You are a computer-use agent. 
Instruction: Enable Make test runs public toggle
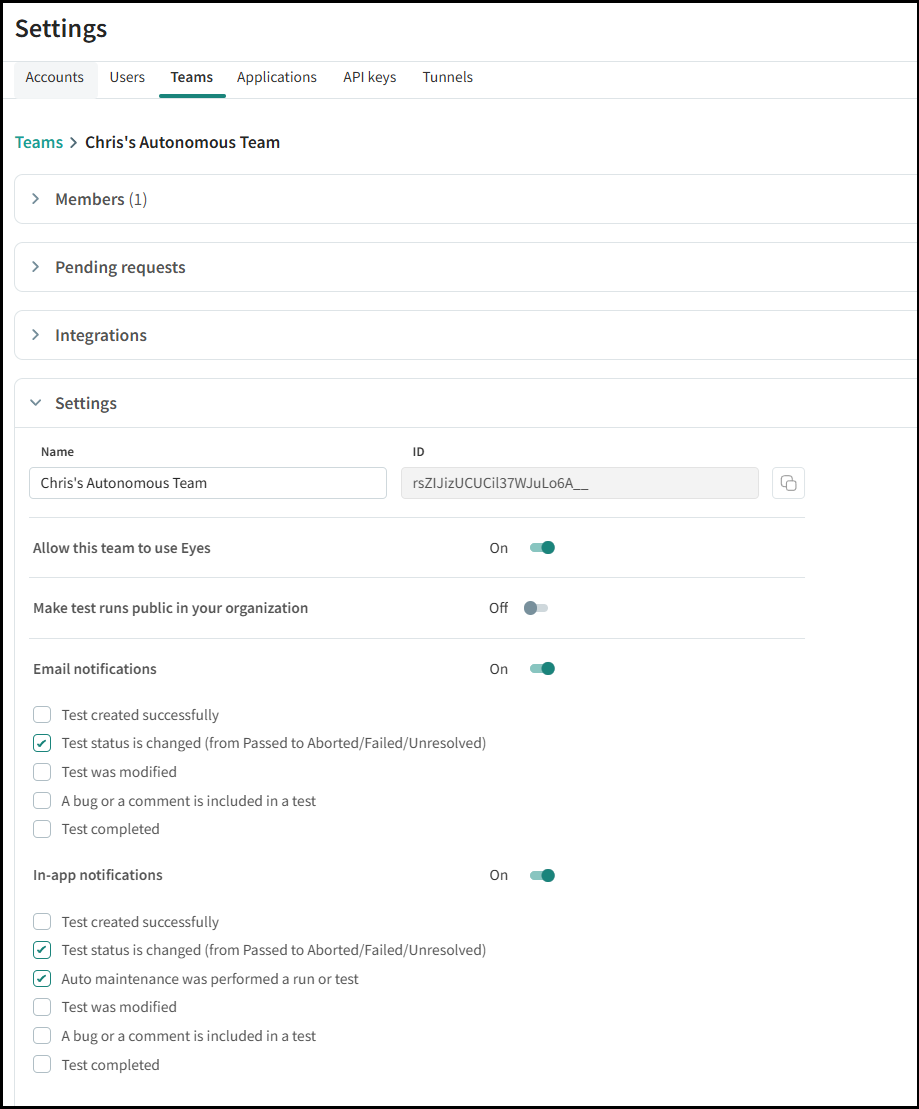537,608
